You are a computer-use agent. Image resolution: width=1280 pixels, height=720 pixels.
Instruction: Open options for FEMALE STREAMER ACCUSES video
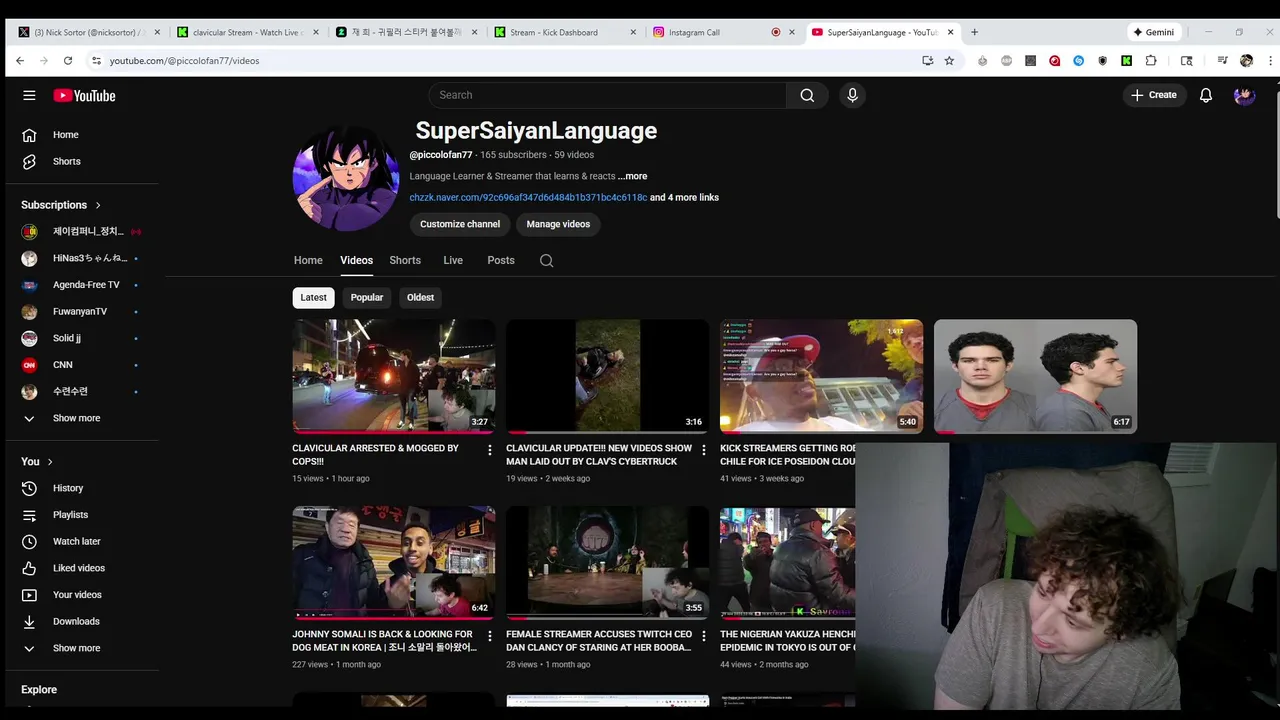click(703, 636)
